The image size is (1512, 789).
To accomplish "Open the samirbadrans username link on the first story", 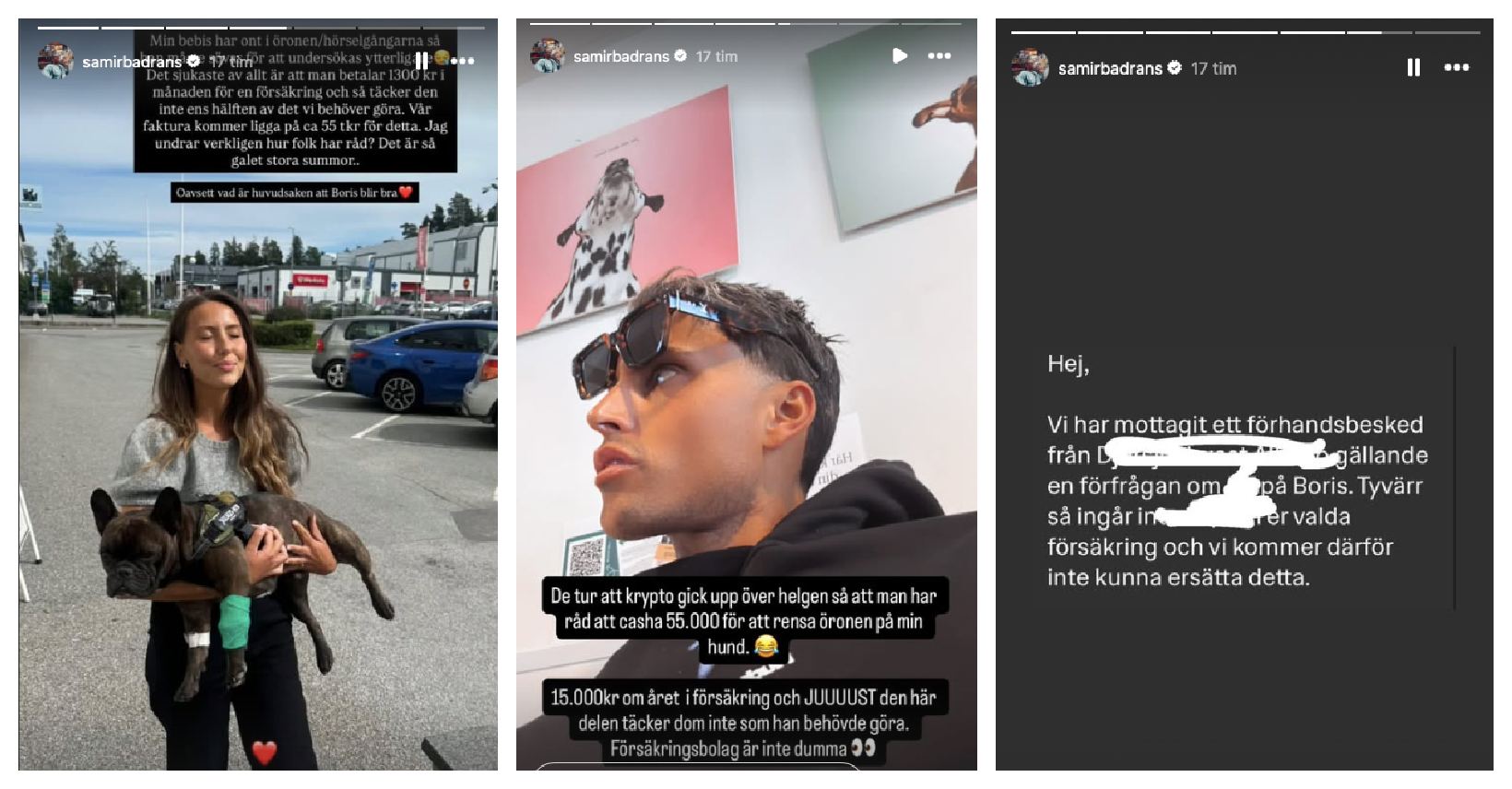I will coord(132,62).
